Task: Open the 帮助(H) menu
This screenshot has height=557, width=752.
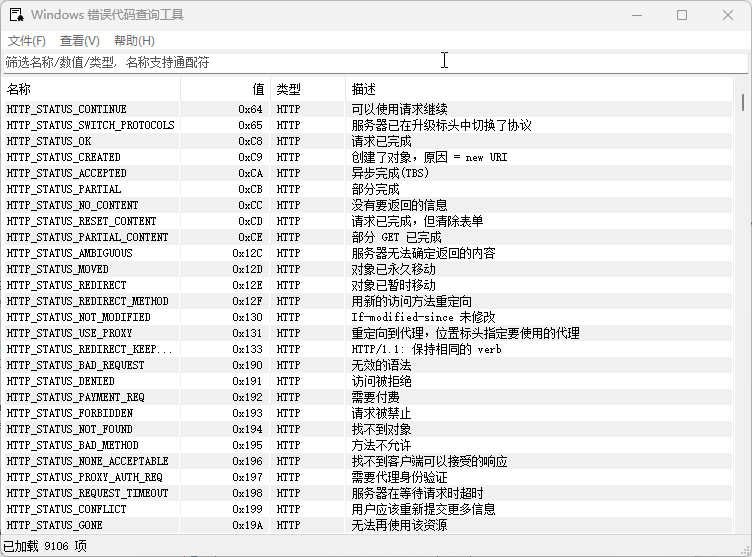Action: (x=134, y=41)
